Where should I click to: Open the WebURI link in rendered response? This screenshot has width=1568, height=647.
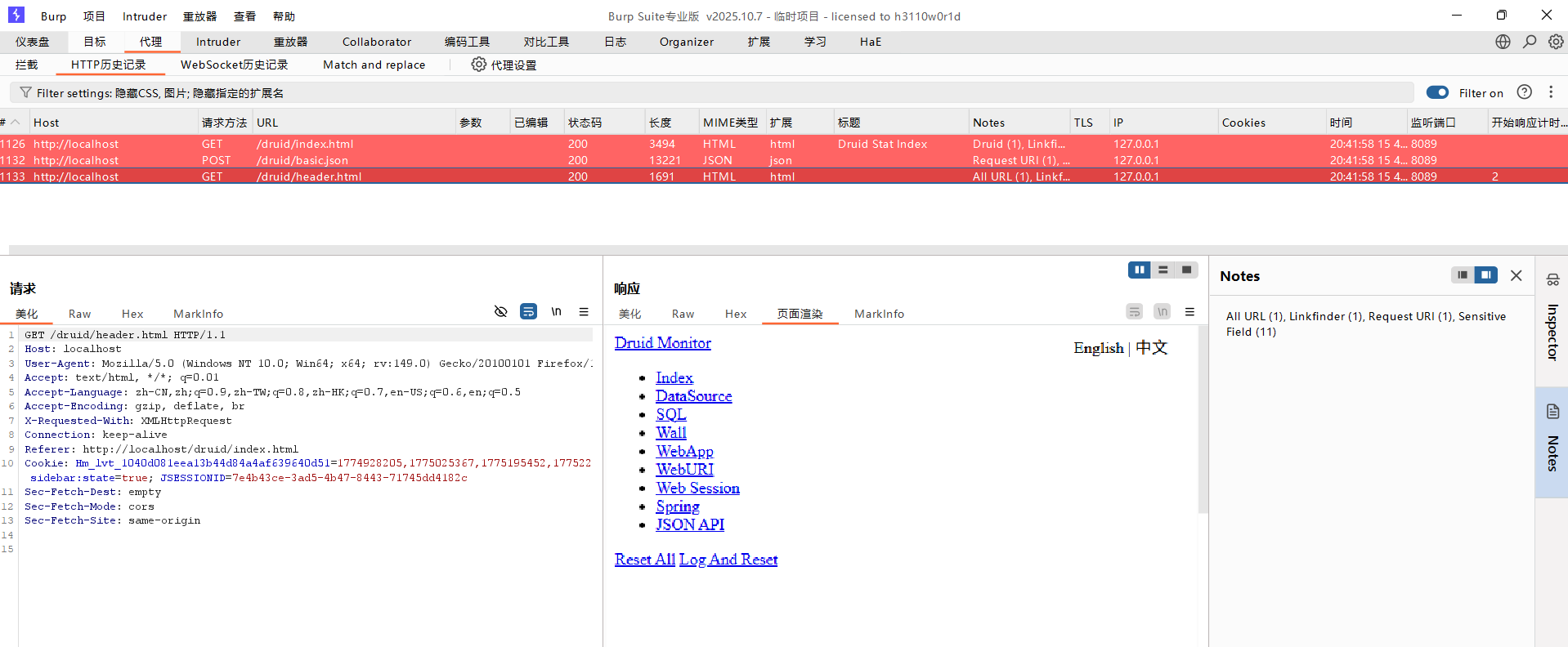point(685,470)
